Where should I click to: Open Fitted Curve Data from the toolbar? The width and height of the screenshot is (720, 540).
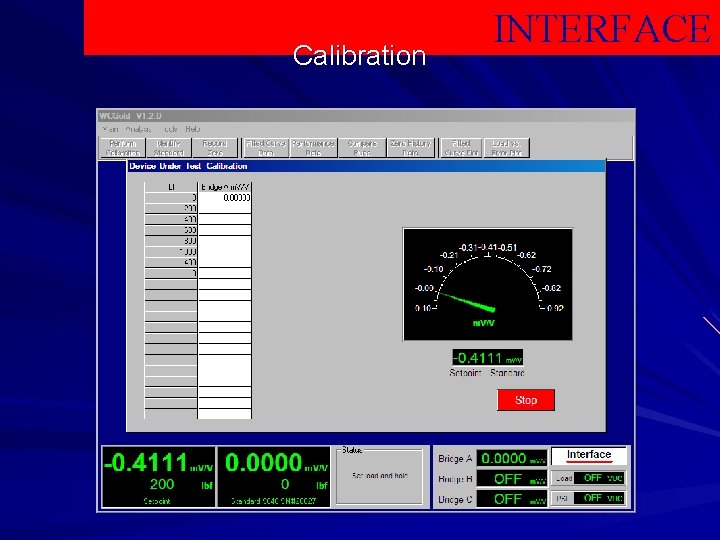[266, 148]
